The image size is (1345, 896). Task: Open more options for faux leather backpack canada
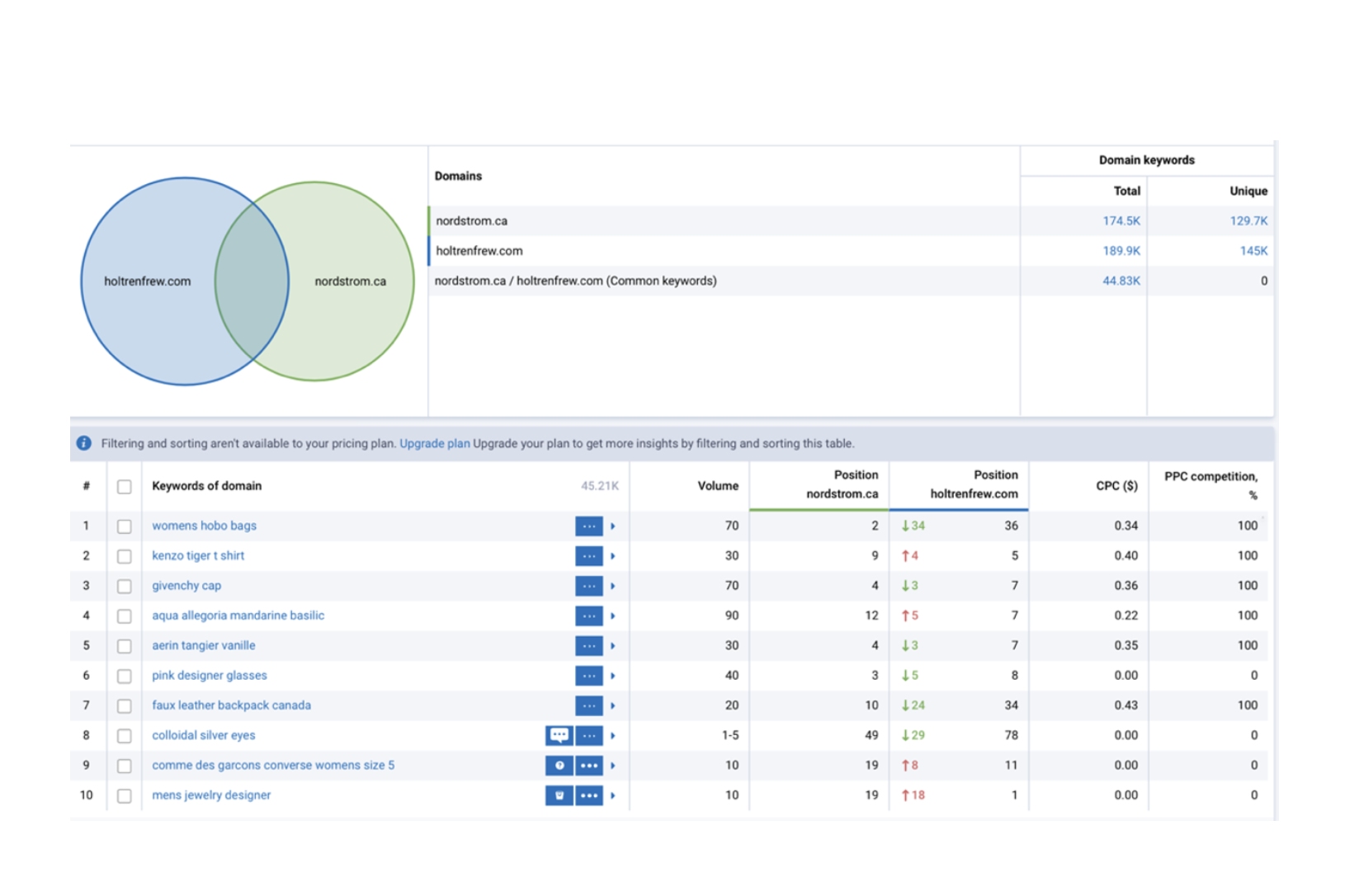click(x=588, y=705)
